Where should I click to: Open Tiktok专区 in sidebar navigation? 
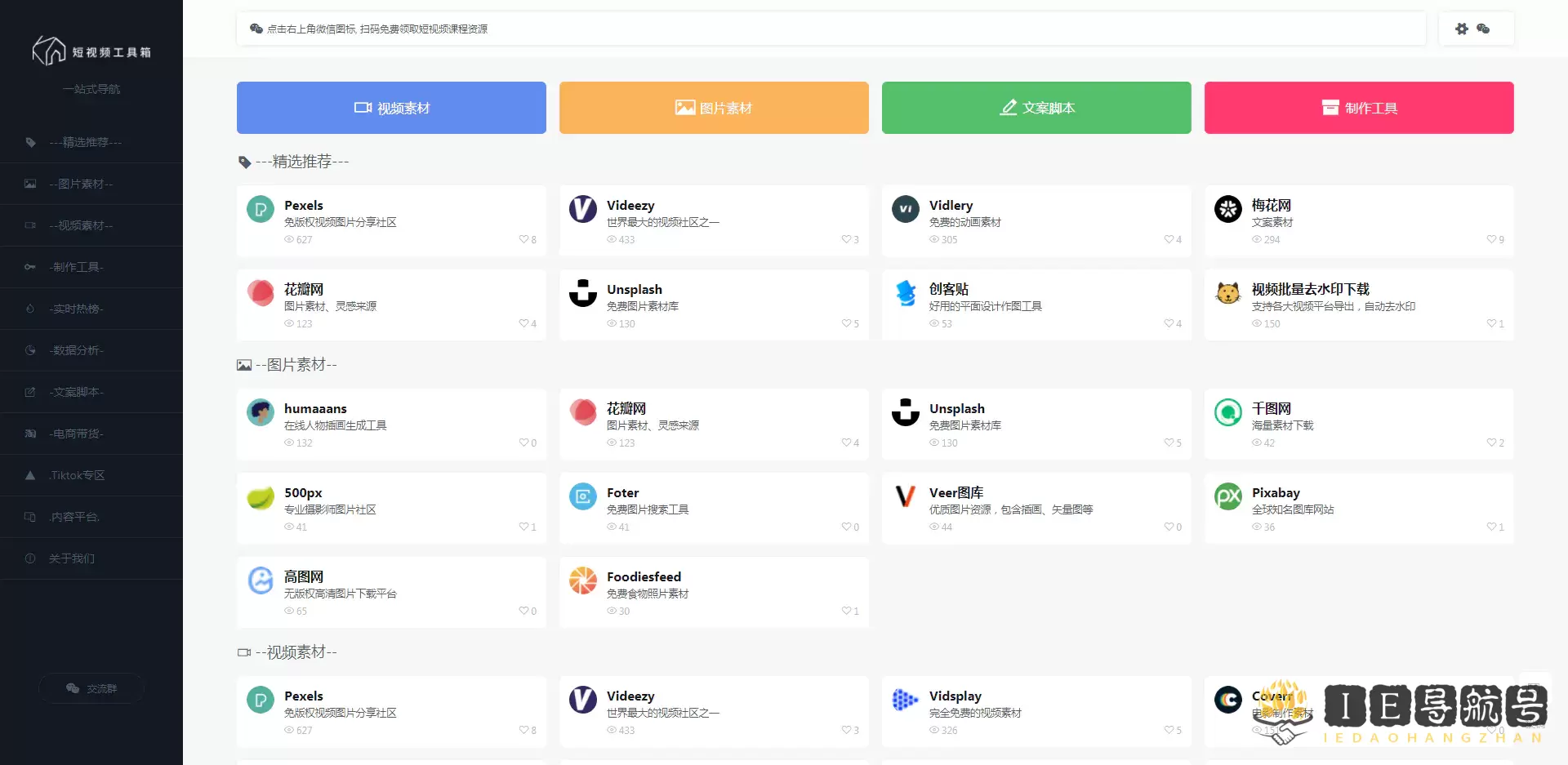click(78, 475)
